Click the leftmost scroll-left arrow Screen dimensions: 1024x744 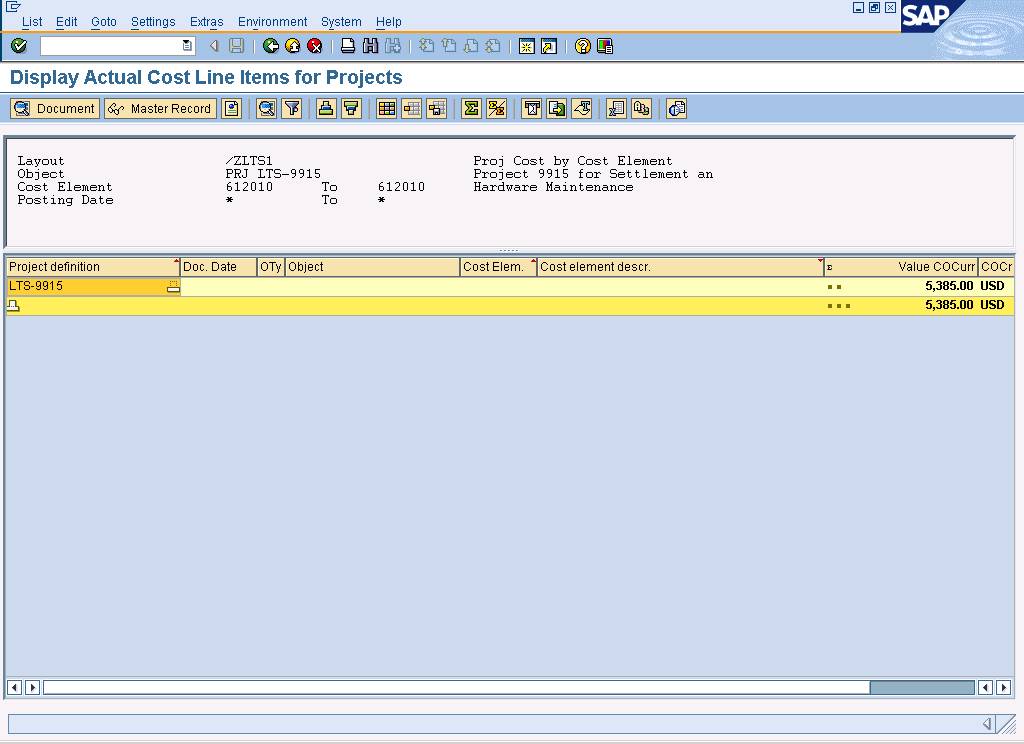click(x=14, y=687)
